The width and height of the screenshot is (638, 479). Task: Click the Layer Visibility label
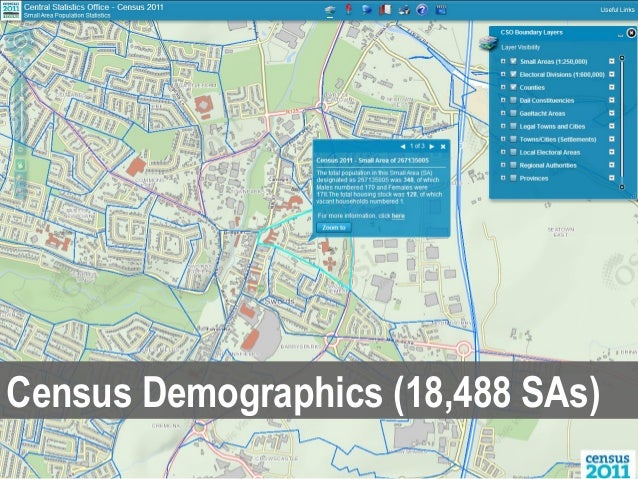(x=520, y=47)
